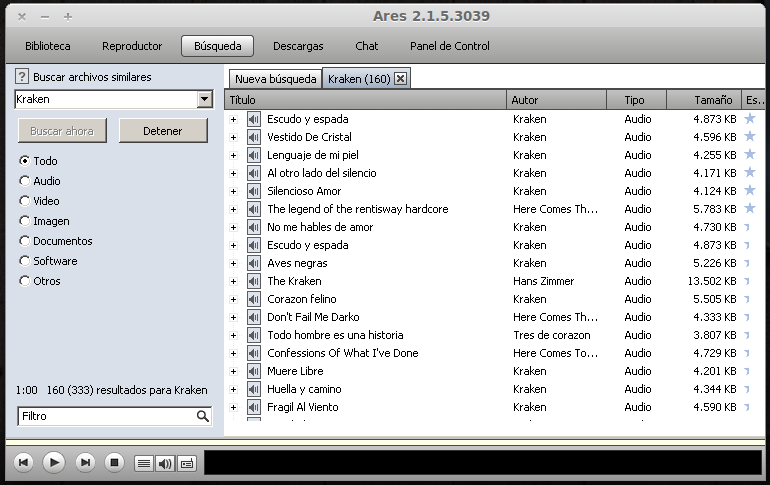
Task: Click the next track button
Action: click(85, 462)
